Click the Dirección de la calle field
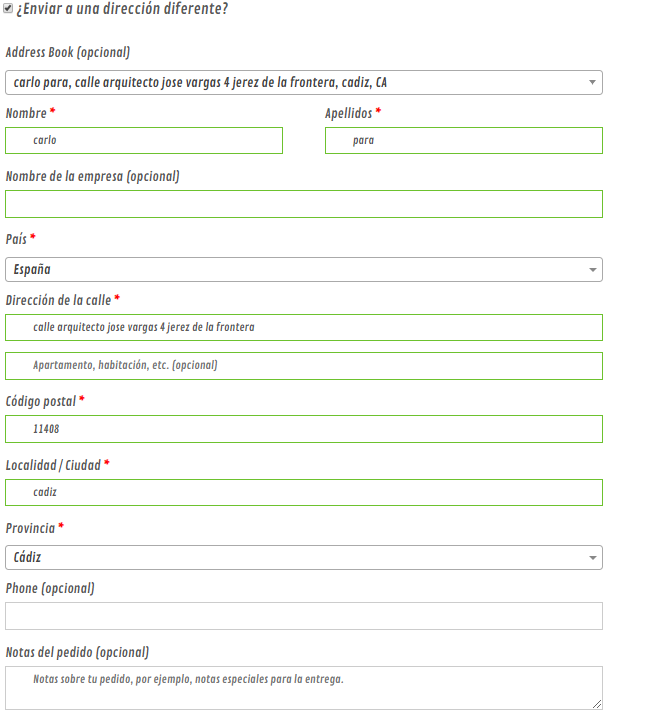This screenshot has width=672, height=715. (304, 327)
